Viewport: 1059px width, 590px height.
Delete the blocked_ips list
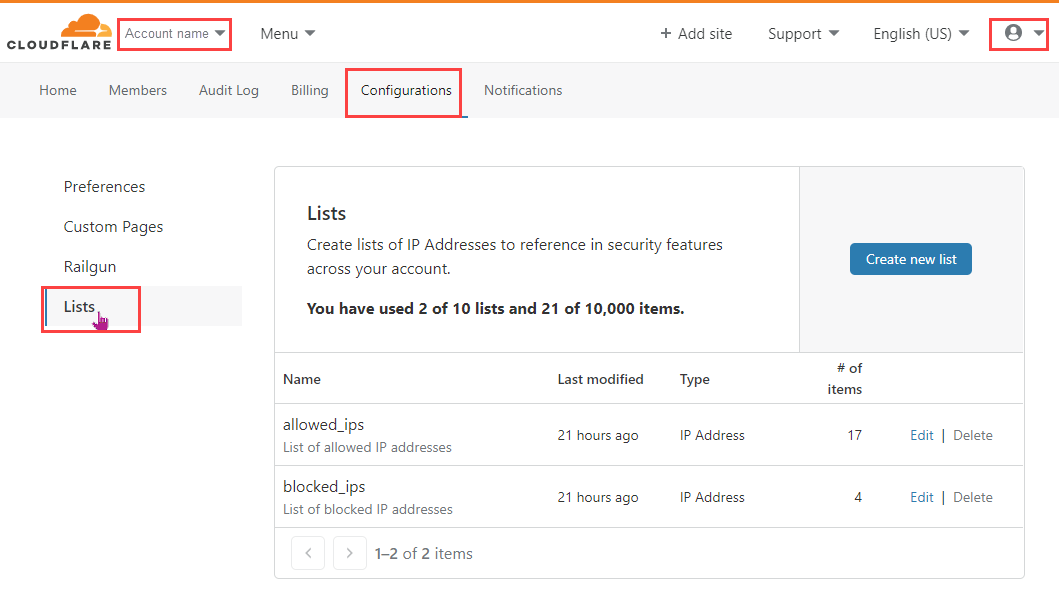pyautogui.click(x=972, y=497)
